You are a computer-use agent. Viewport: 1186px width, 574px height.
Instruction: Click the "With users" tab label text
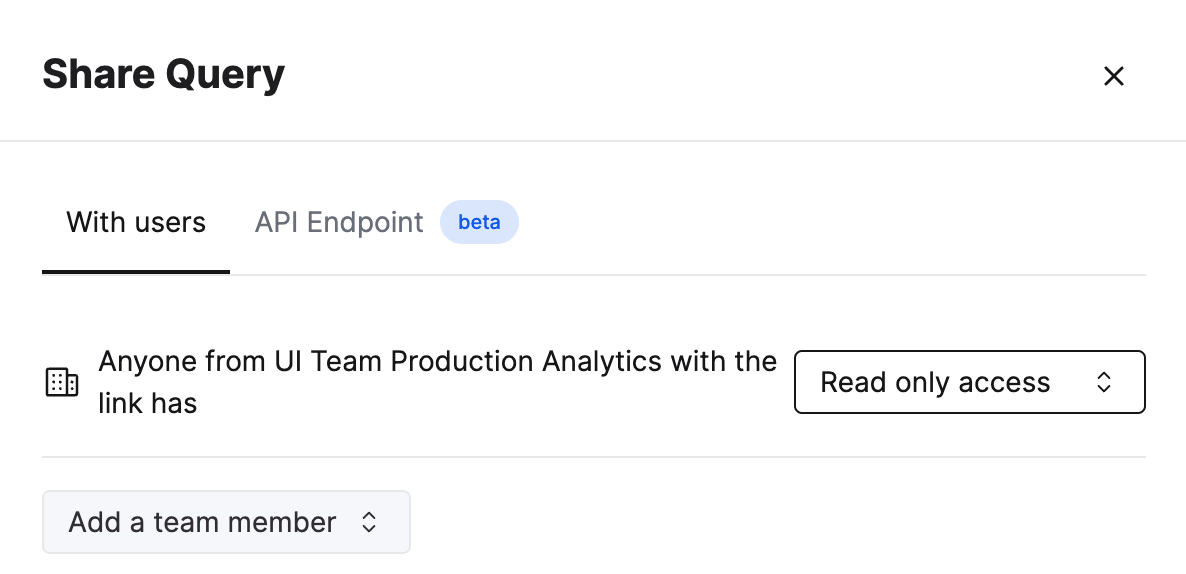point(136,222)
